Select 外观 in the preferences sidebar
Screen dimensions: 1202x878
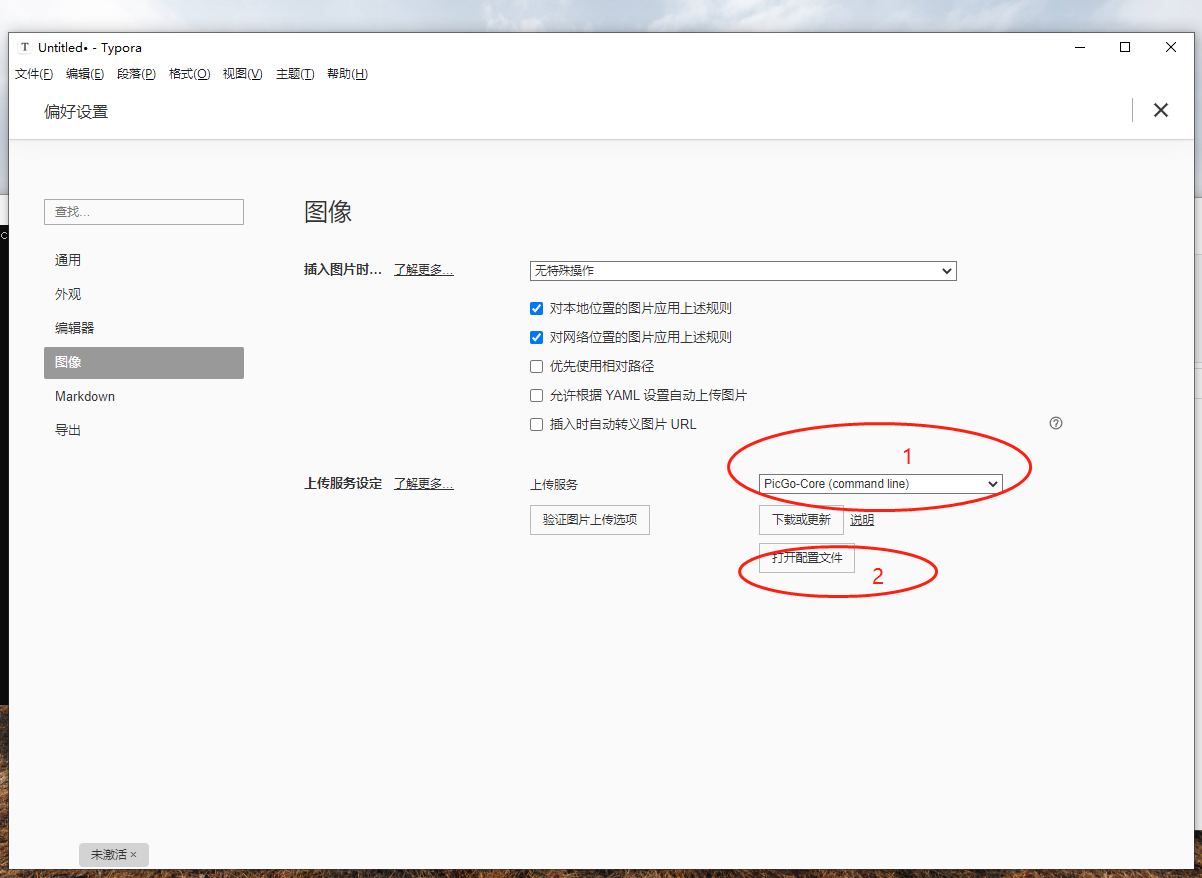[x=144, y=294]
